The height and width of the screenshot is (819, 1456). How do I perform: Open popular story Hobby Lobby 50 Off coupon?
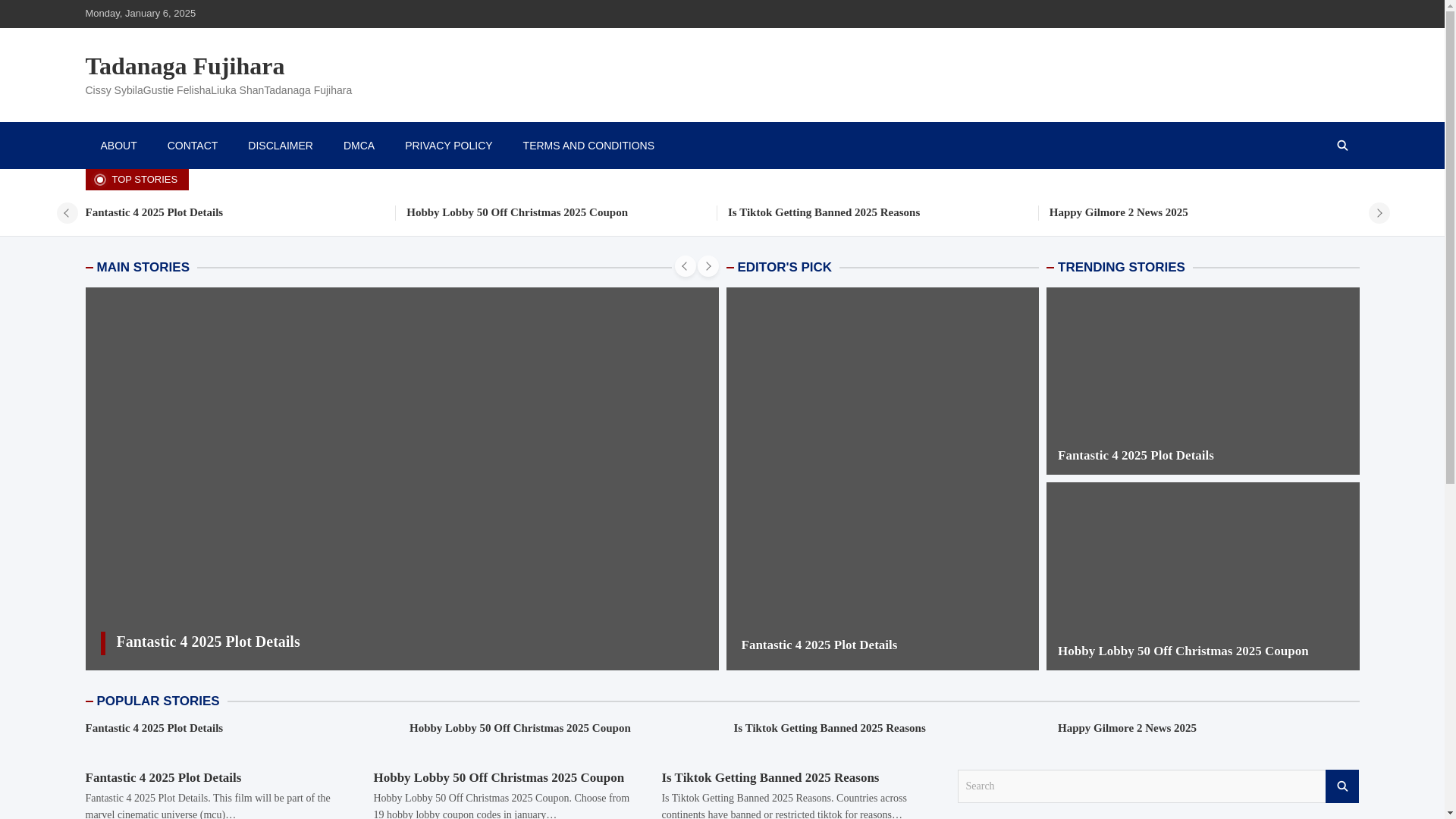pos(520,728)
